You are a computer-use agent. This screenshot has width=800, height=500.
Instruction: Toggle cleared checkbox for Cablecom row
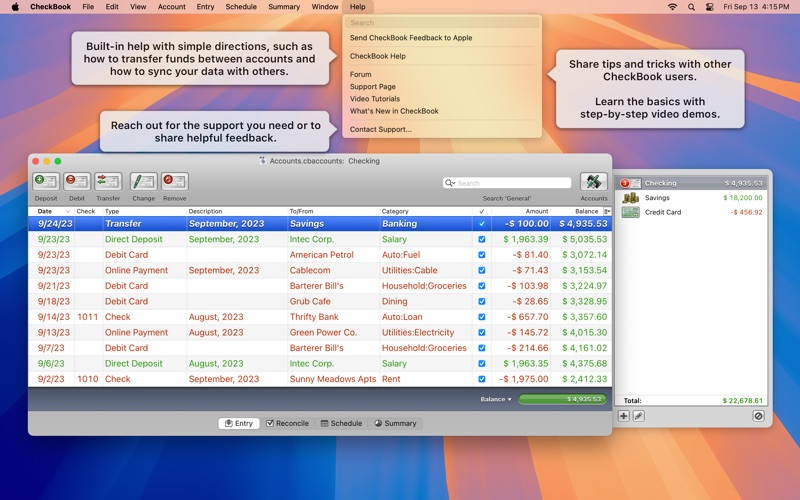482,270
